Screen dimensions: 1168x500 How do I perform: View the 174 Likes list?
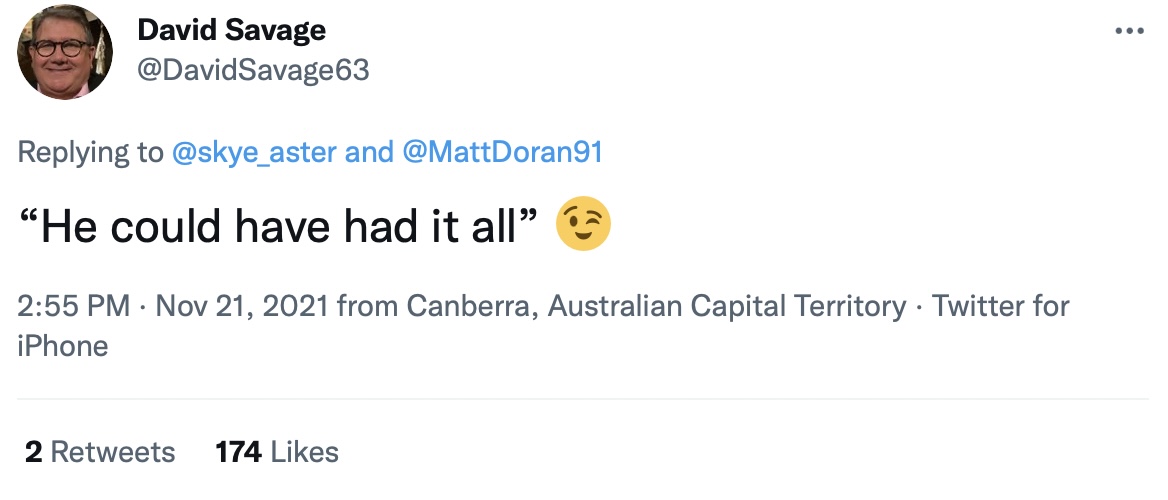click(x=277, y=452)
